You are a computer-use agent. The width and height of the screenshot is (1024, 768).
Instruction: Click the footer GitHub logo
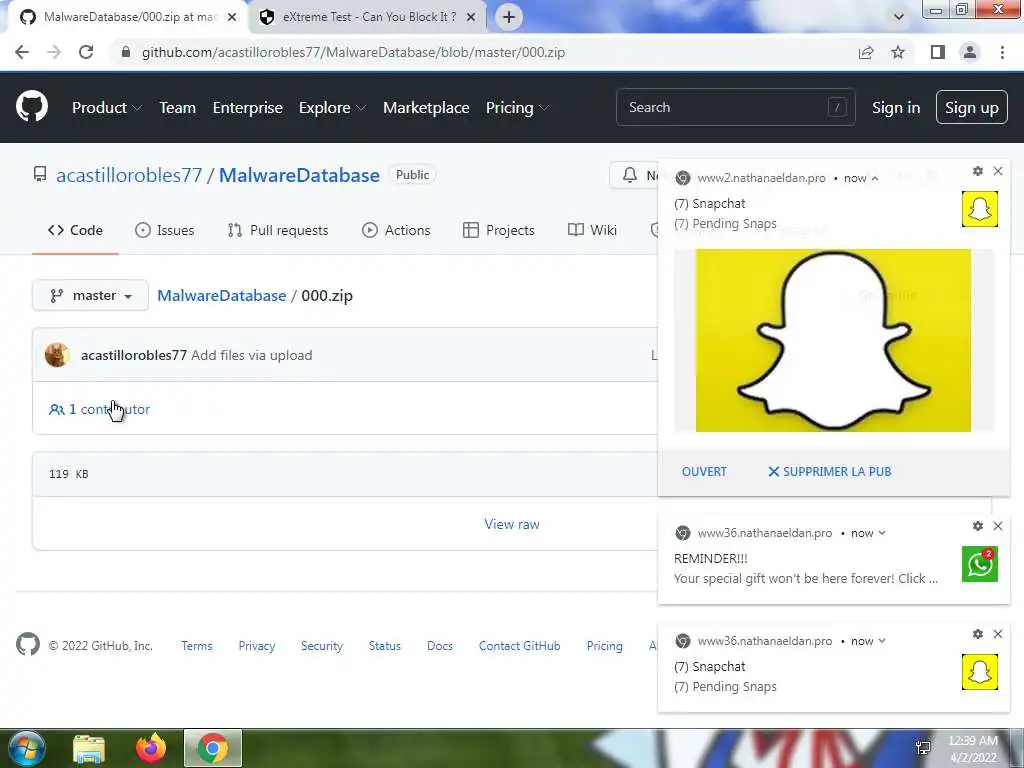coord(28,645)
